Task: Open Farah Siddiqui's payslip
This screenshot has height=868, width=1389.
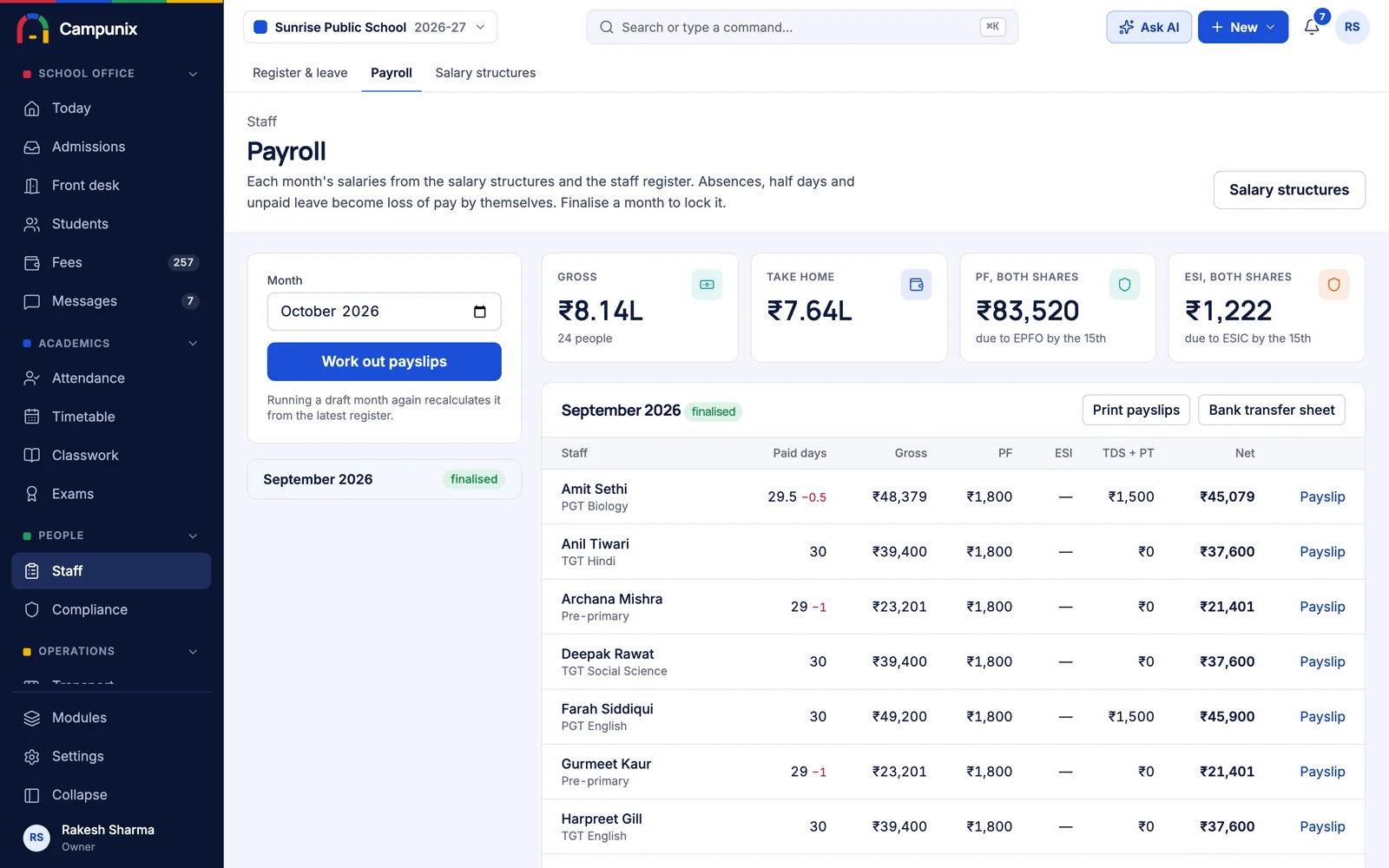Action: [x=1322, y=717]
